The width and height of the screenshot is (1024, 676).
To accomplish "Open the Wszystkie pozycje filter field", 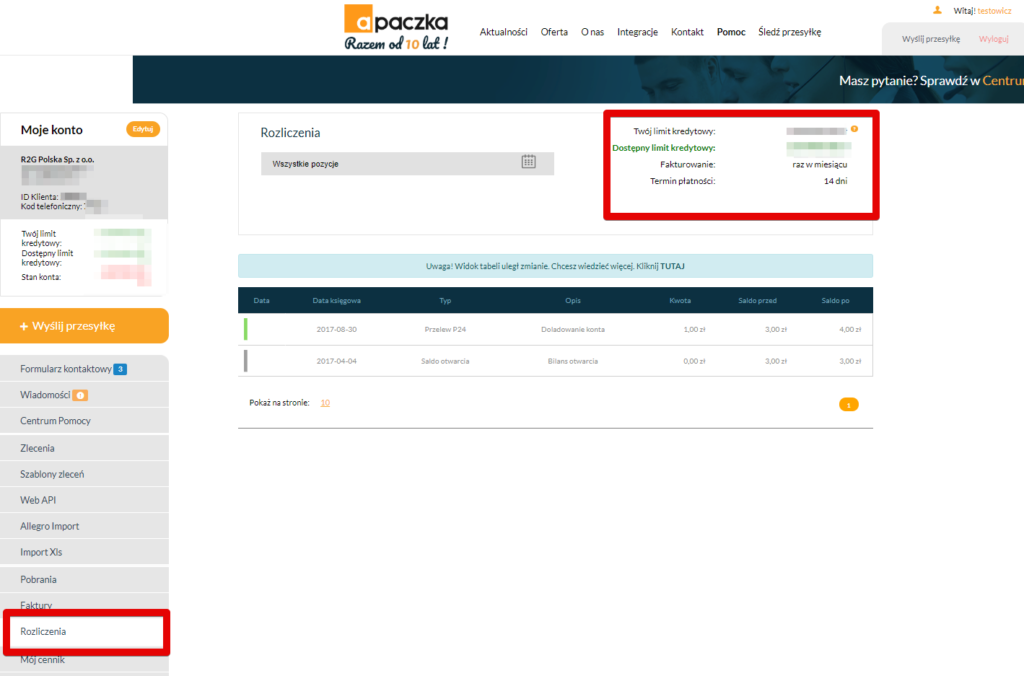I will (390, 163).
